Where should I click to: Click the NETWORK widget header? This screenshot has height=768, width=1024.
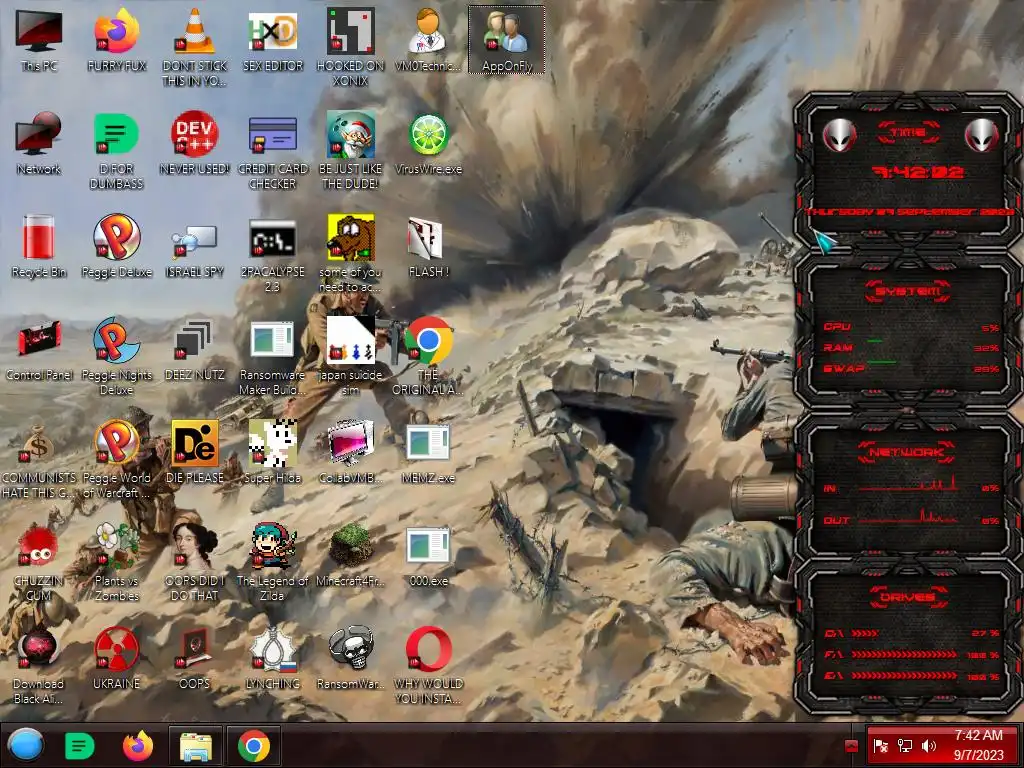point(908,452)
